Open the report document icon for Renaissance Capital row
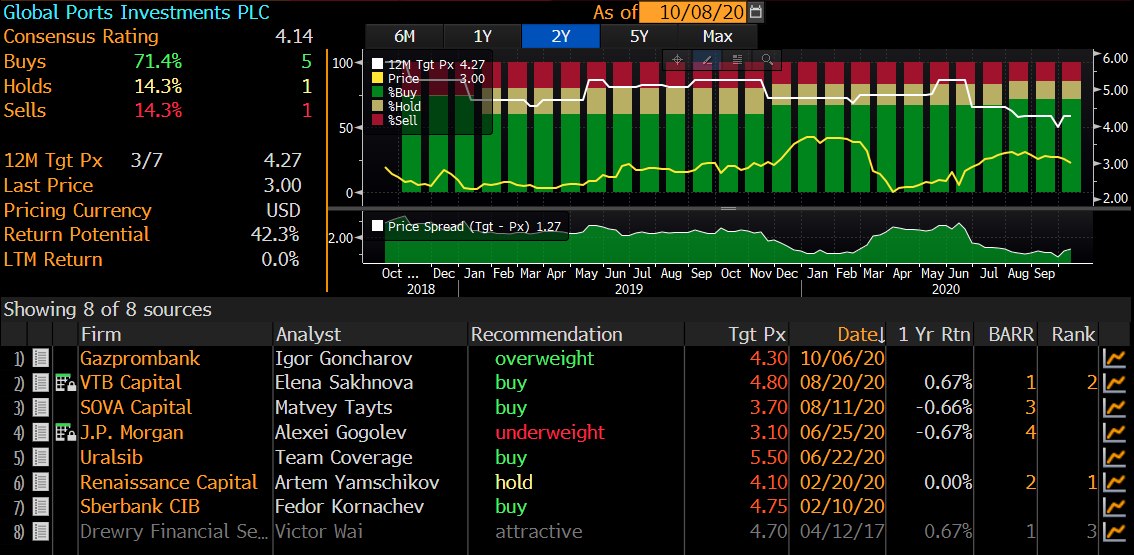 [x=40, y=482]
